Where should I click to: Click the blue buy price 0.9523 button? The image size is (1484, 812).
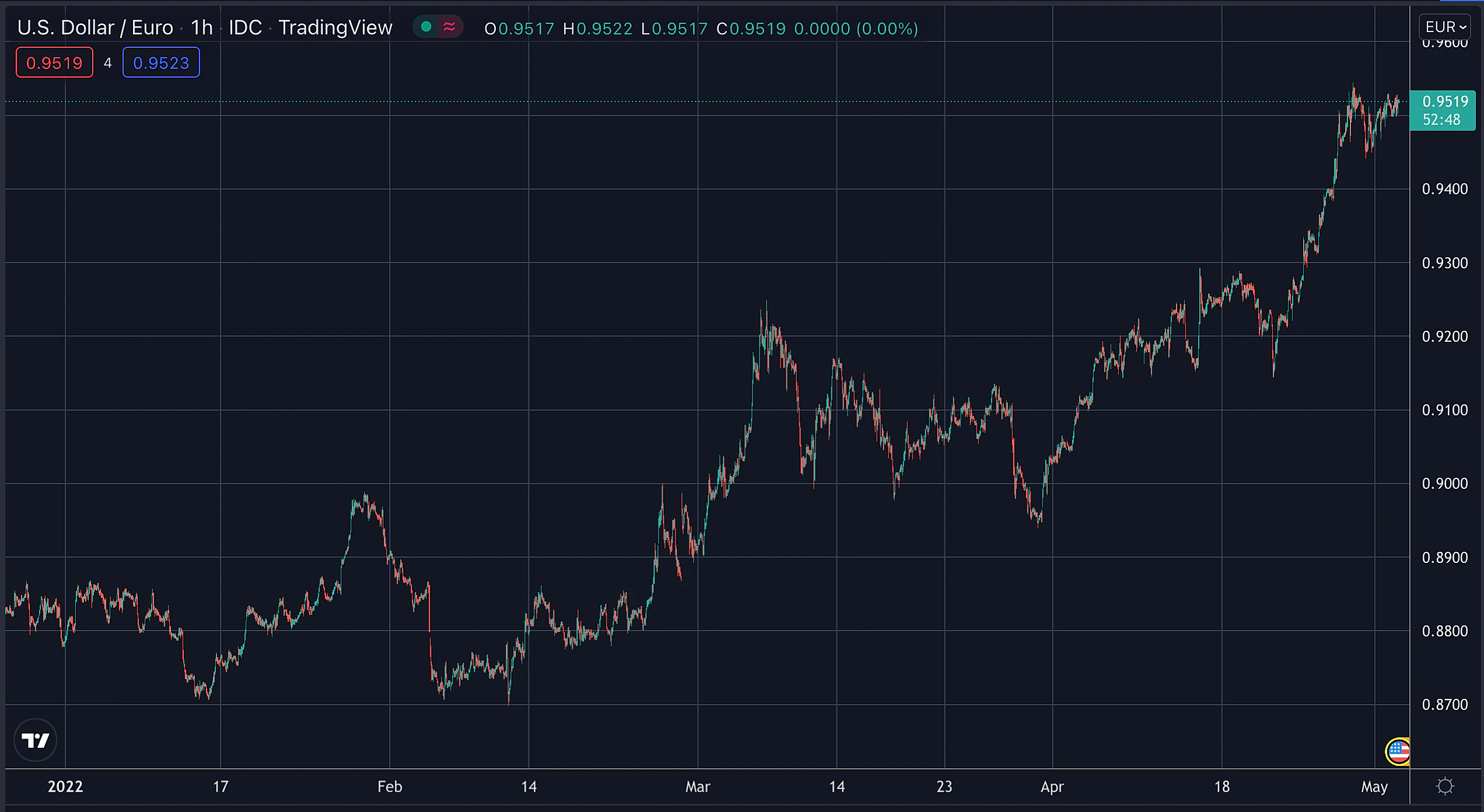[x=161, y=62]
